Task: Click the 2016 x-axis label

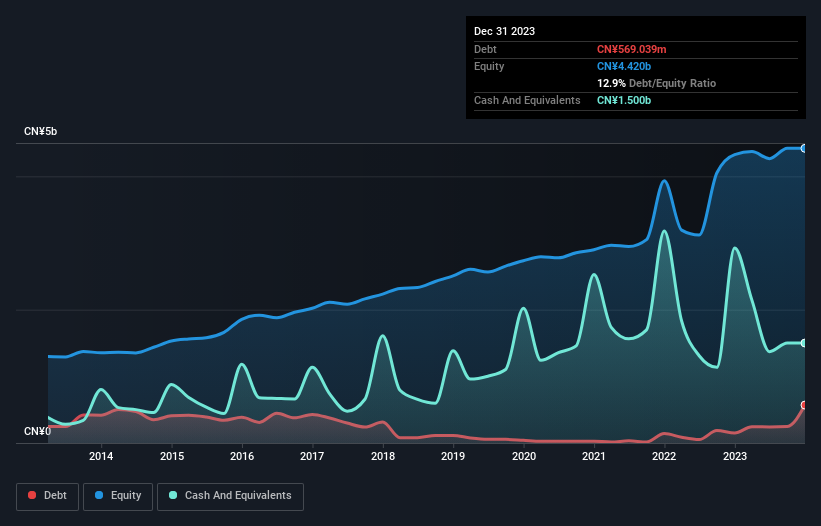Action: coord(242,456)
